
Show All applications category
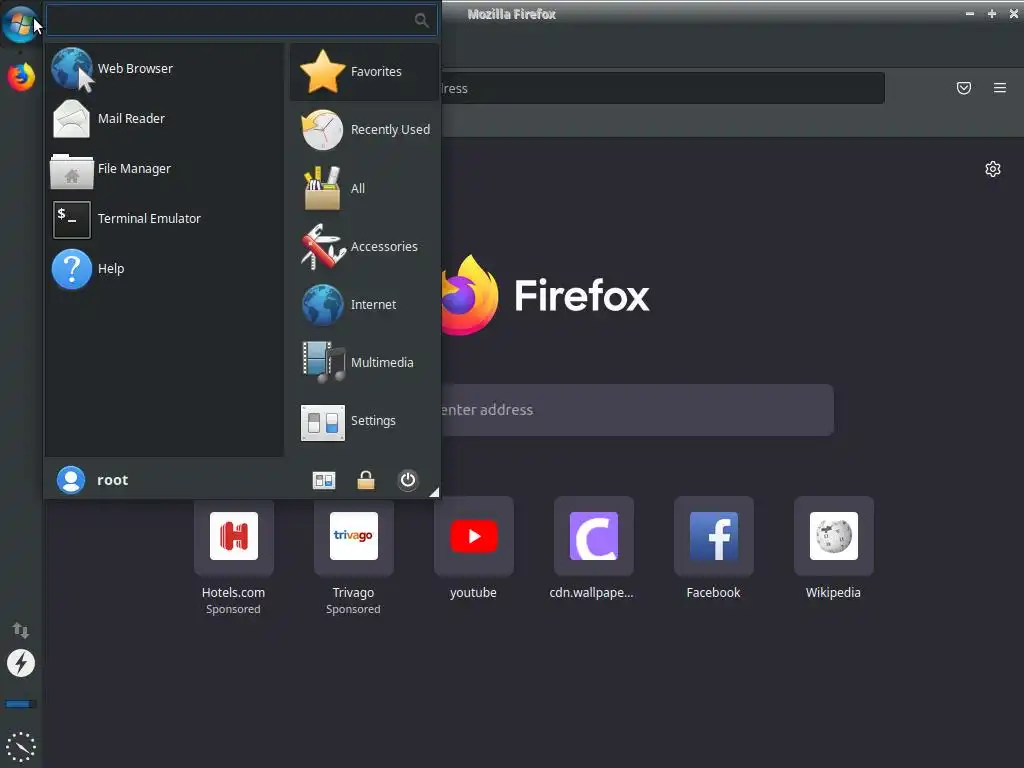click(x=364, y=188)
